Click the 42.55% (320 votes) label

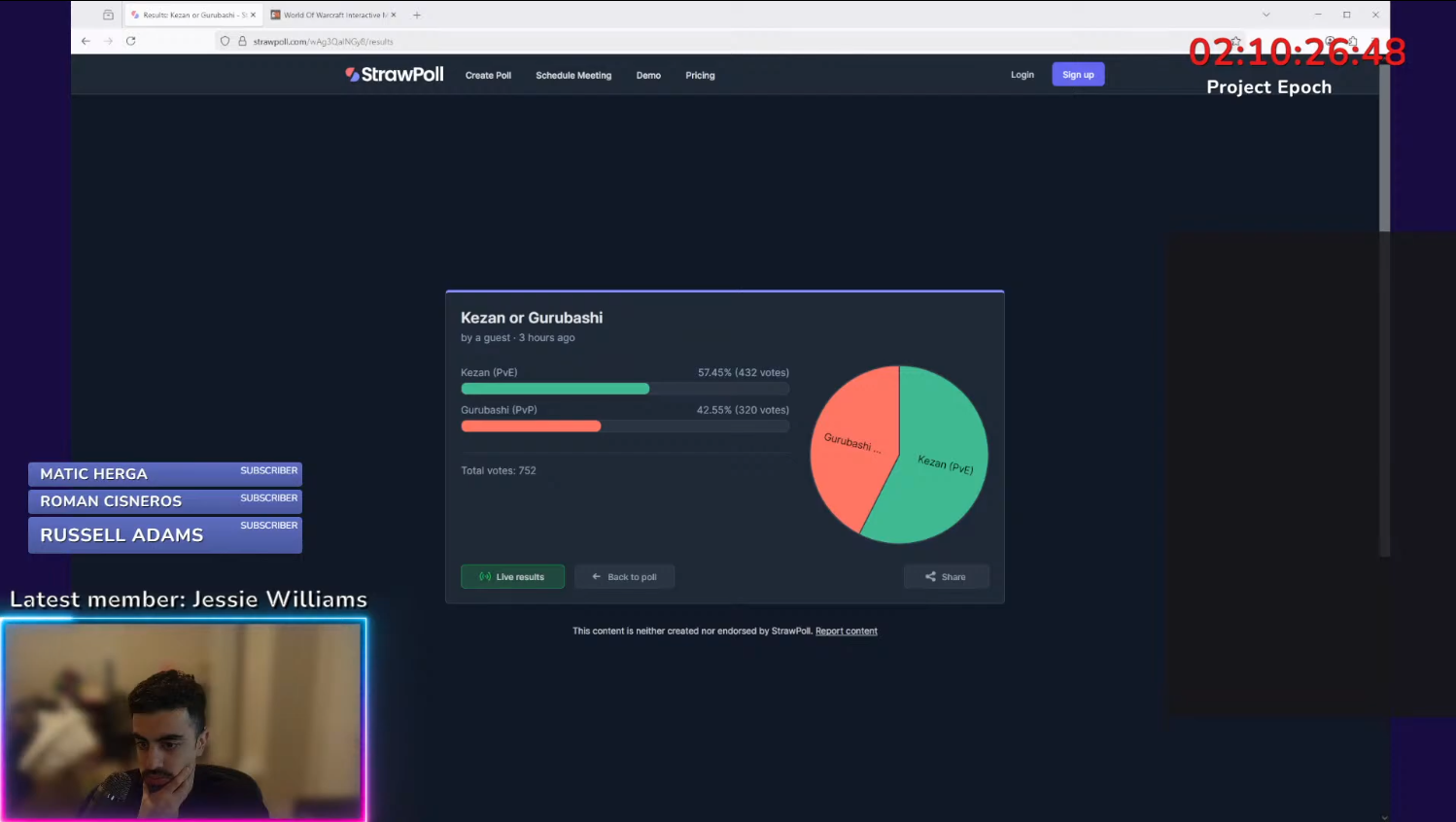click(743, 410)
